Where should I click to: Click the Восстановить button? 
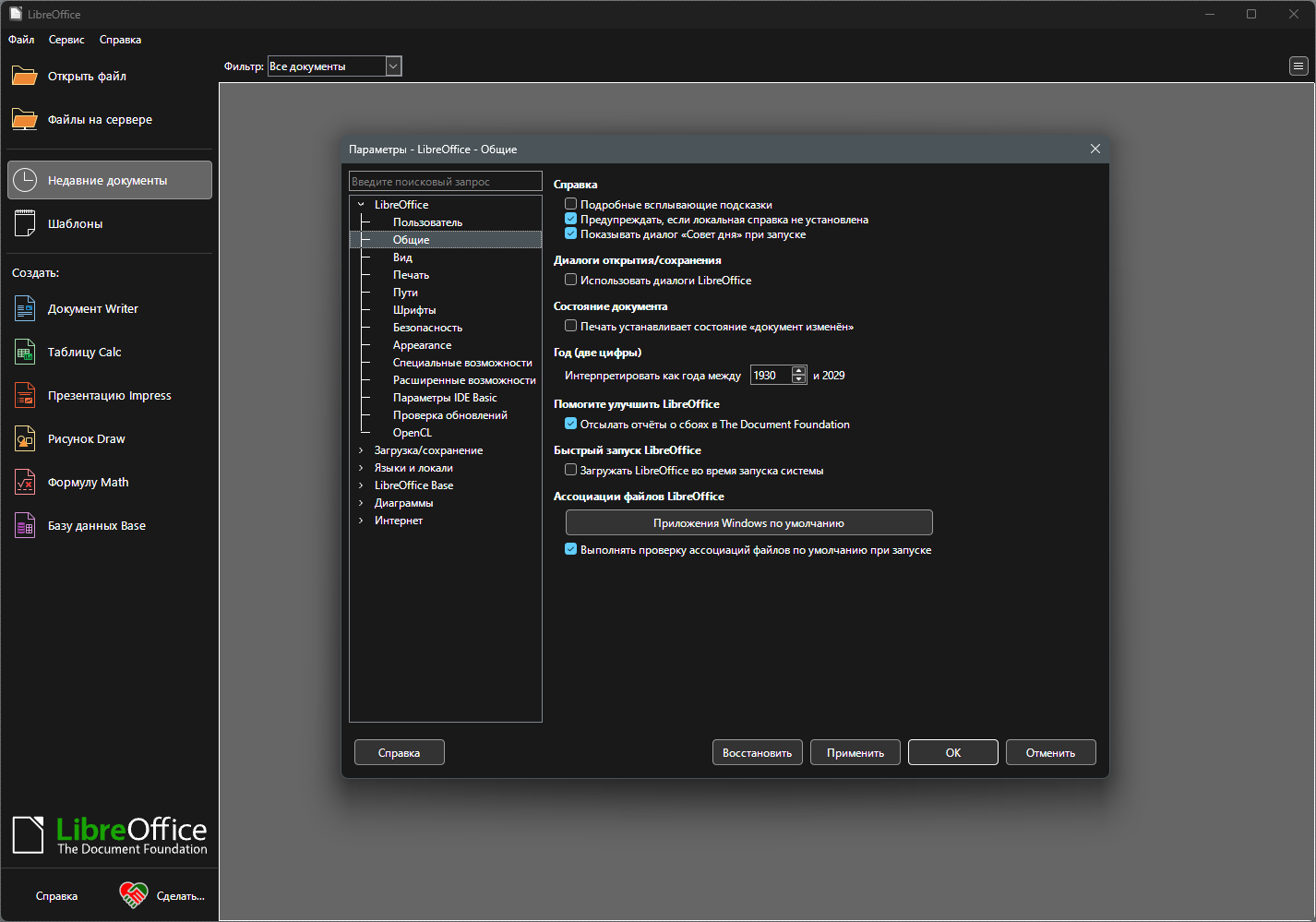758,752
